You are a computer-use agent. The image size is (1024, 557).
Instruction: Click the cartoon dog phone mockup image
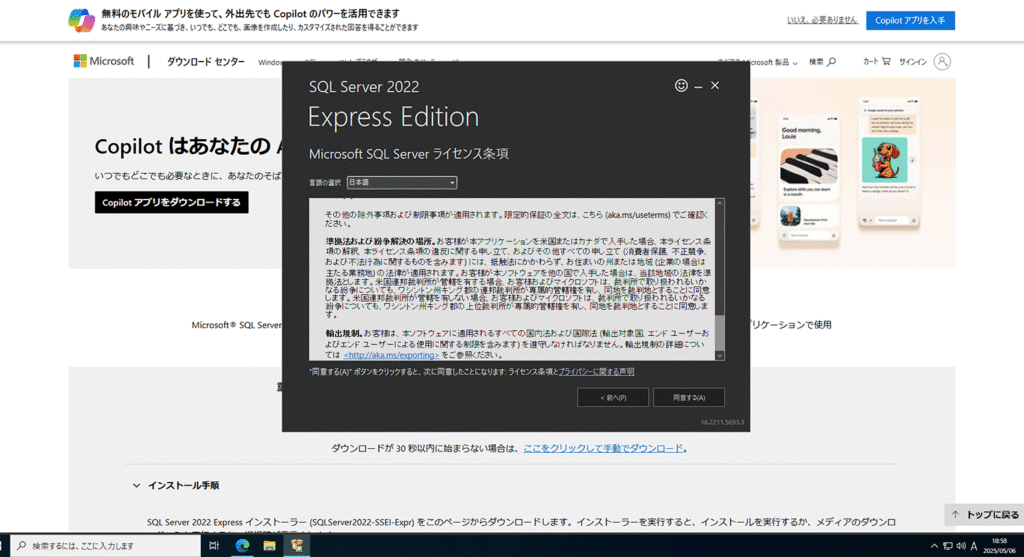coord(887,163)
